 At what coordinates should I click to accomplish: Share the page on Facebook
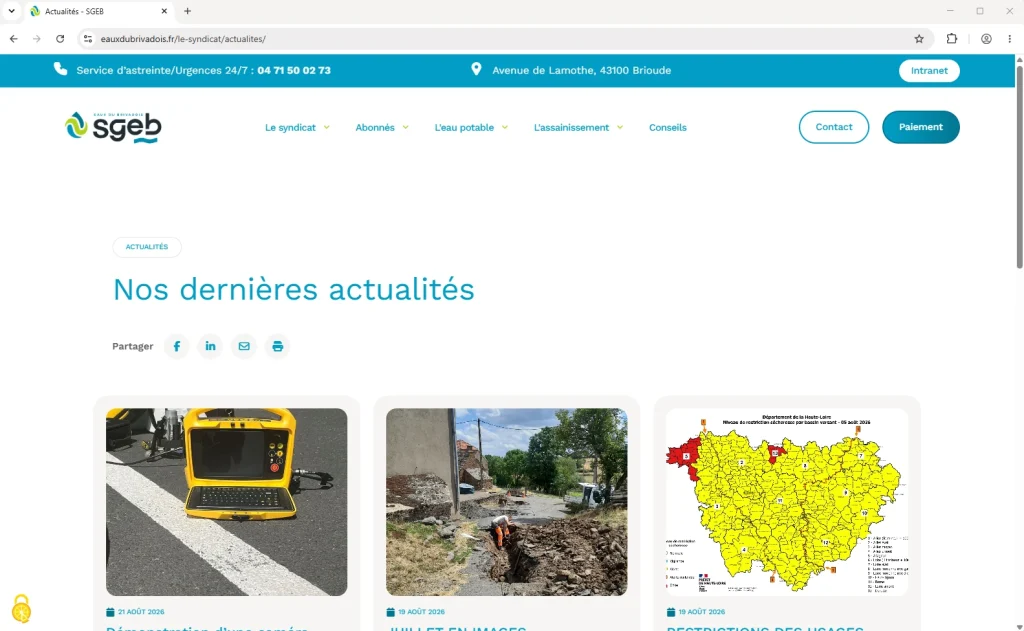[176, 346]
